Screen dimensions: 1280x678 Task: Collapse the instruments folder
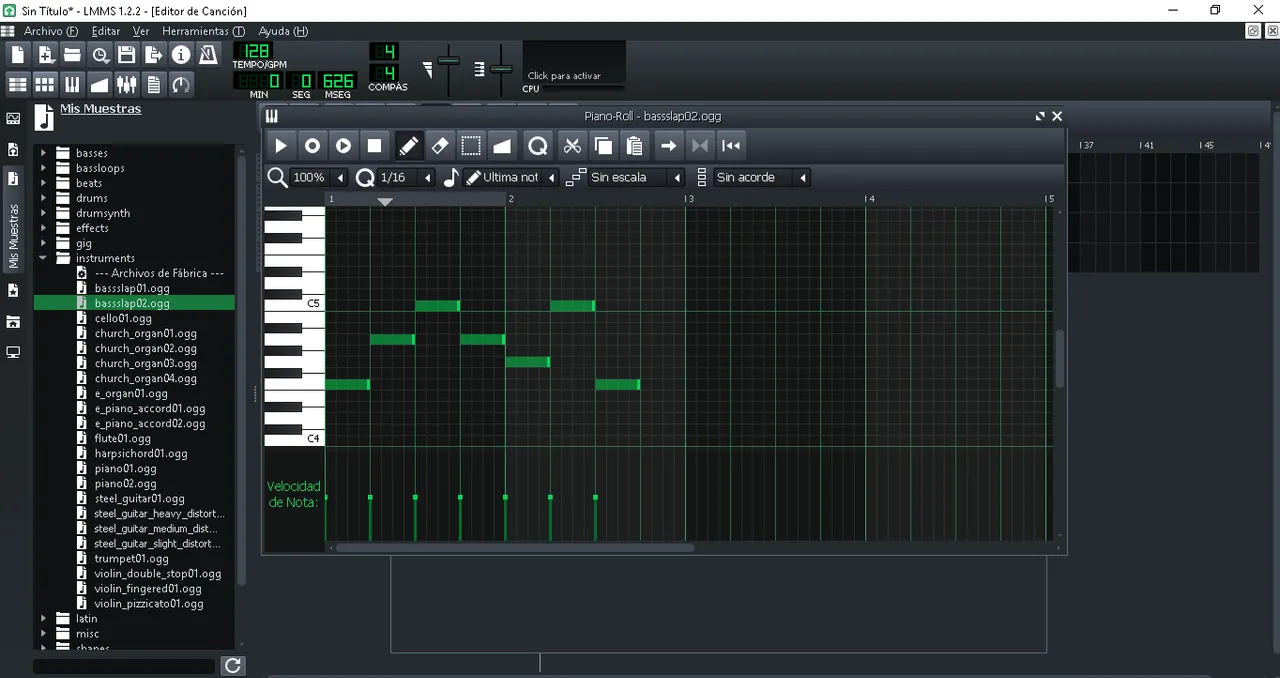click(x=43, y=258)
